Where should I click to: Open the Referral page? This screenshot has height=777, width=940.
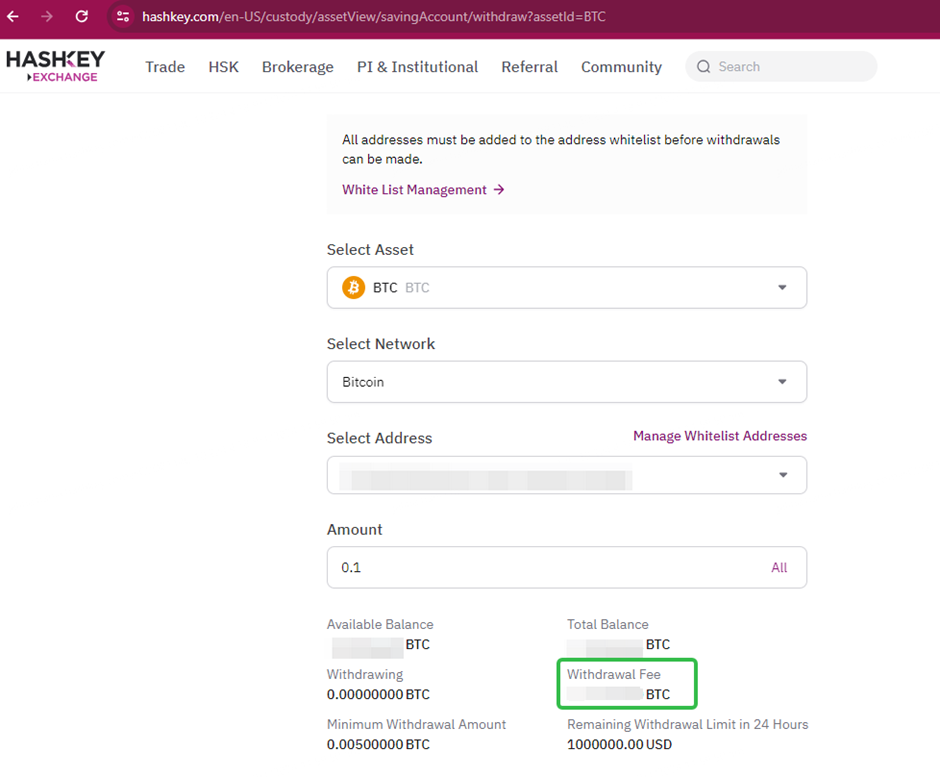529,66
